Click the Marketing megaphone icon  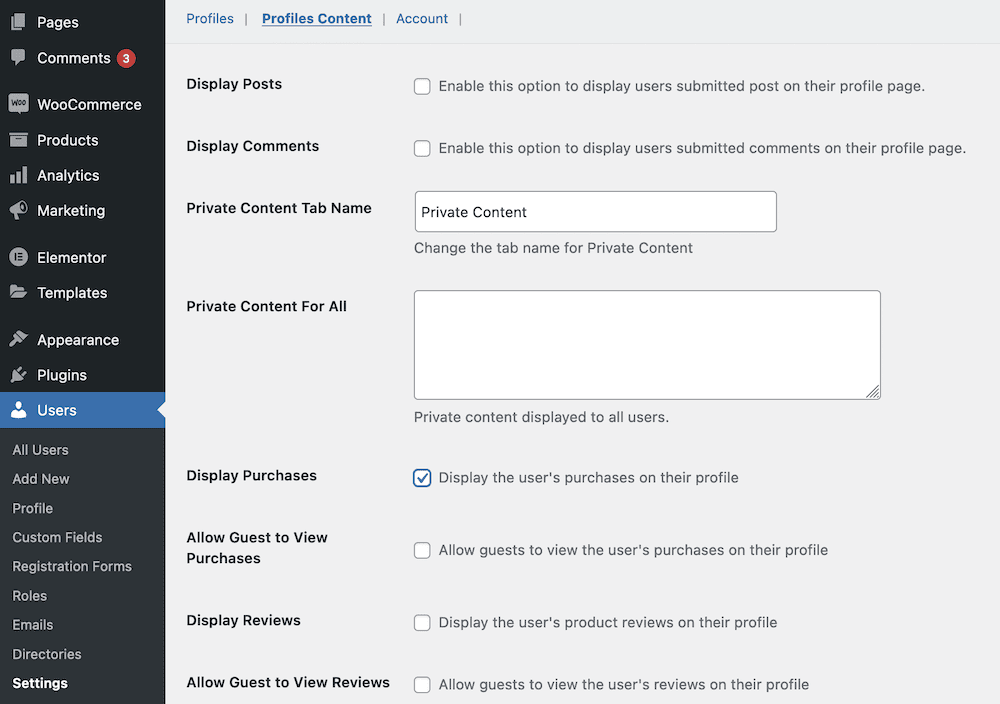[x=18, y=210]
